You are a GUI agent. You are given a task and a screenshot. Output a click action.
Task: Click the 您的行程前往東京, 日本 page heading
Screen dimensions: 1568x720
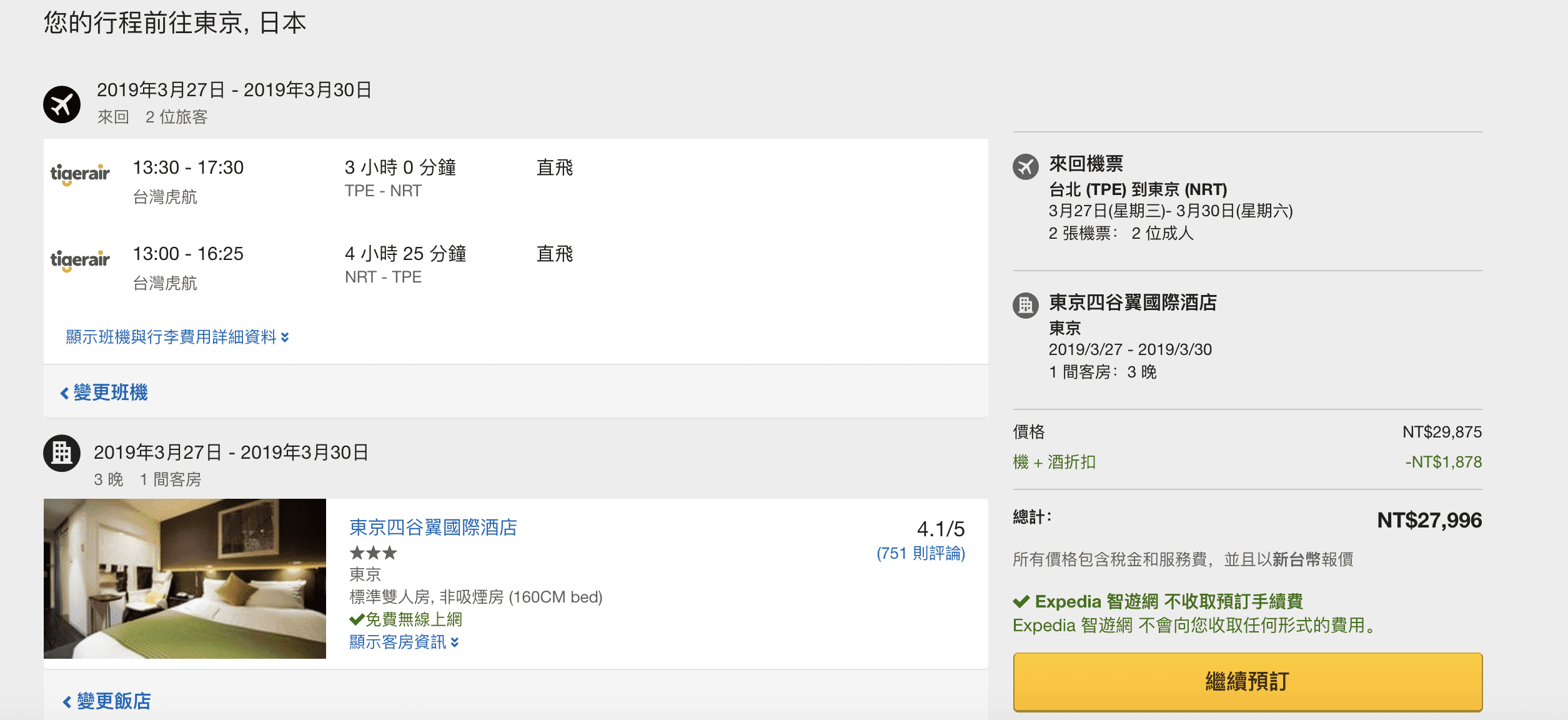(175, 23)
